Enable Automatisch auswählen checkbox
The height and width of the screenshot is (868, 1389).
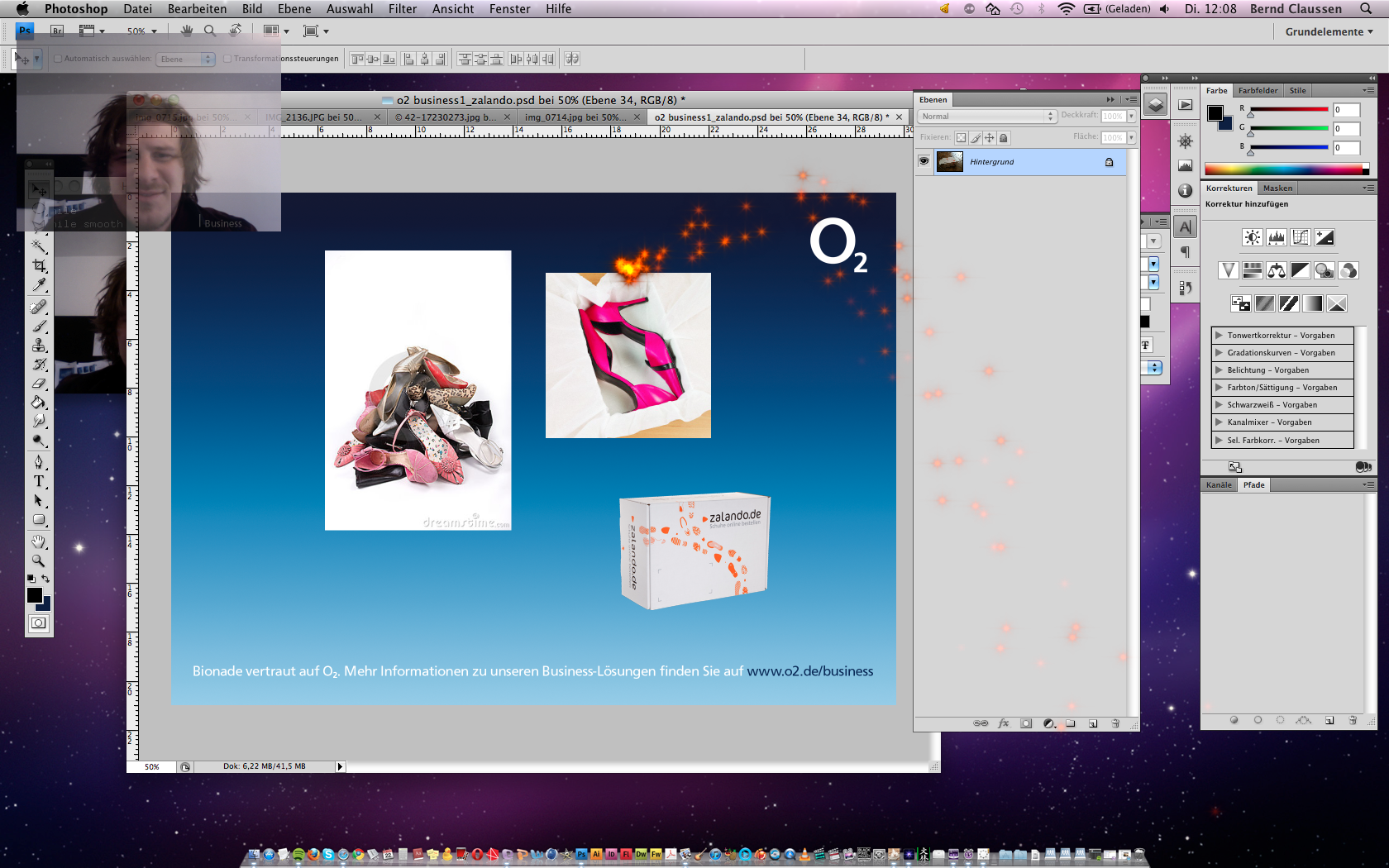[x=58, y=59]
